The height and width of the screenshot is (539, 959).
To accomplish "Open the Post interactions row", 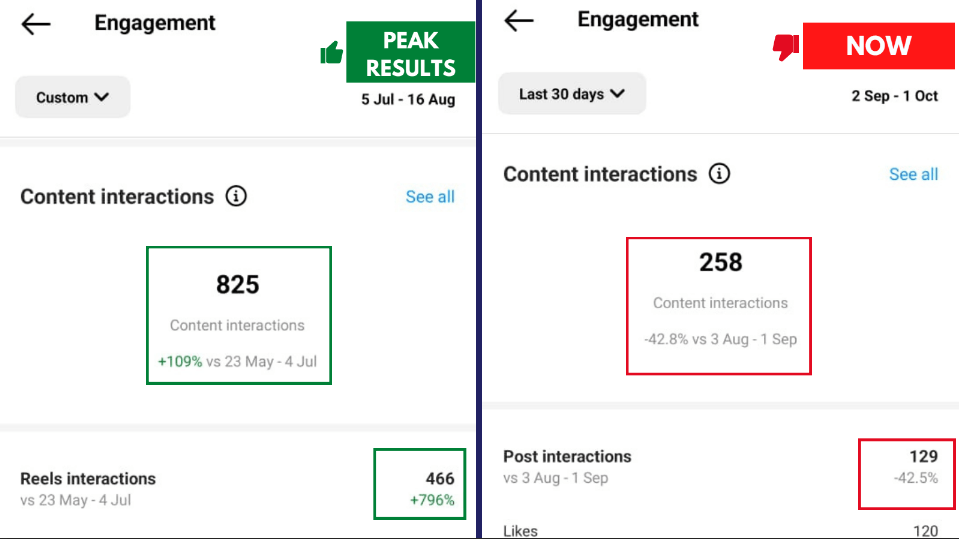I will [567, 457].
